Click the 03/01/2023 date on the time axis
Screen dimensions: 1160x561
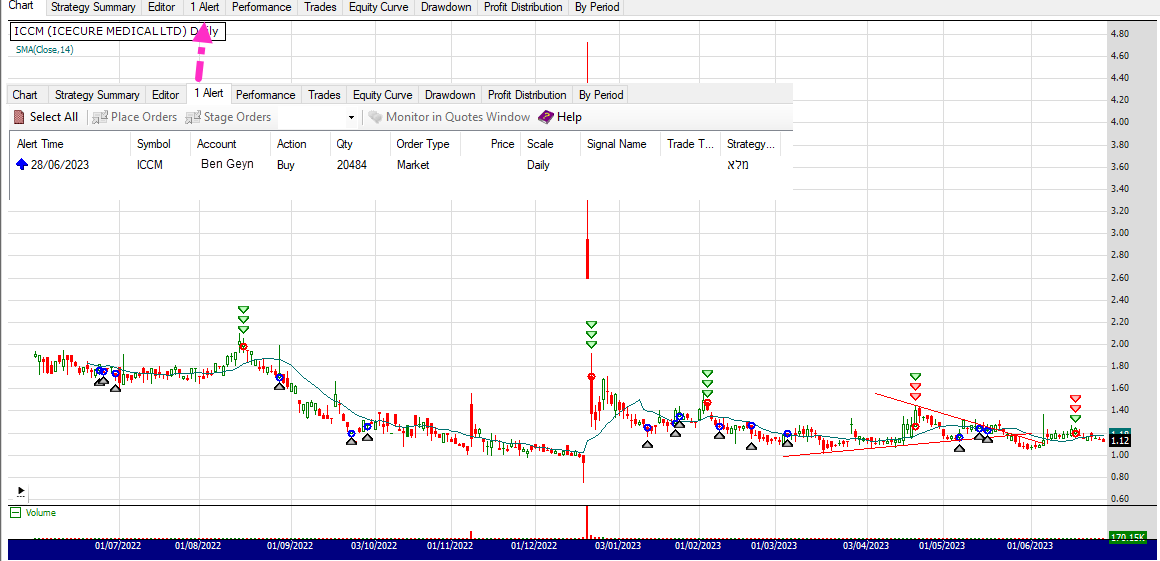tap(612, 546)
